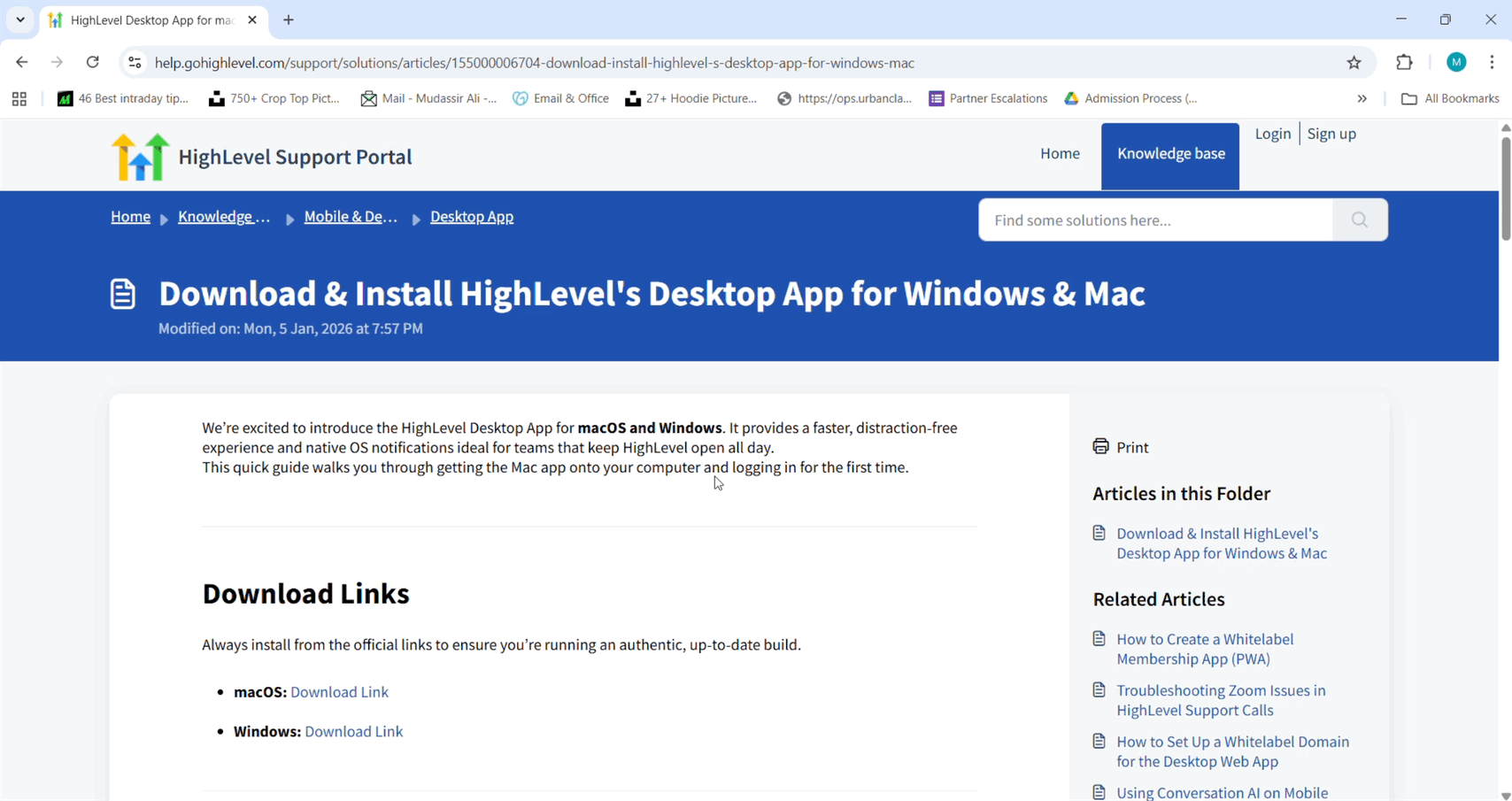Screen dimensions: 1512x801
Task: Bookmark this page with star icon
Action: [1354, 62]
